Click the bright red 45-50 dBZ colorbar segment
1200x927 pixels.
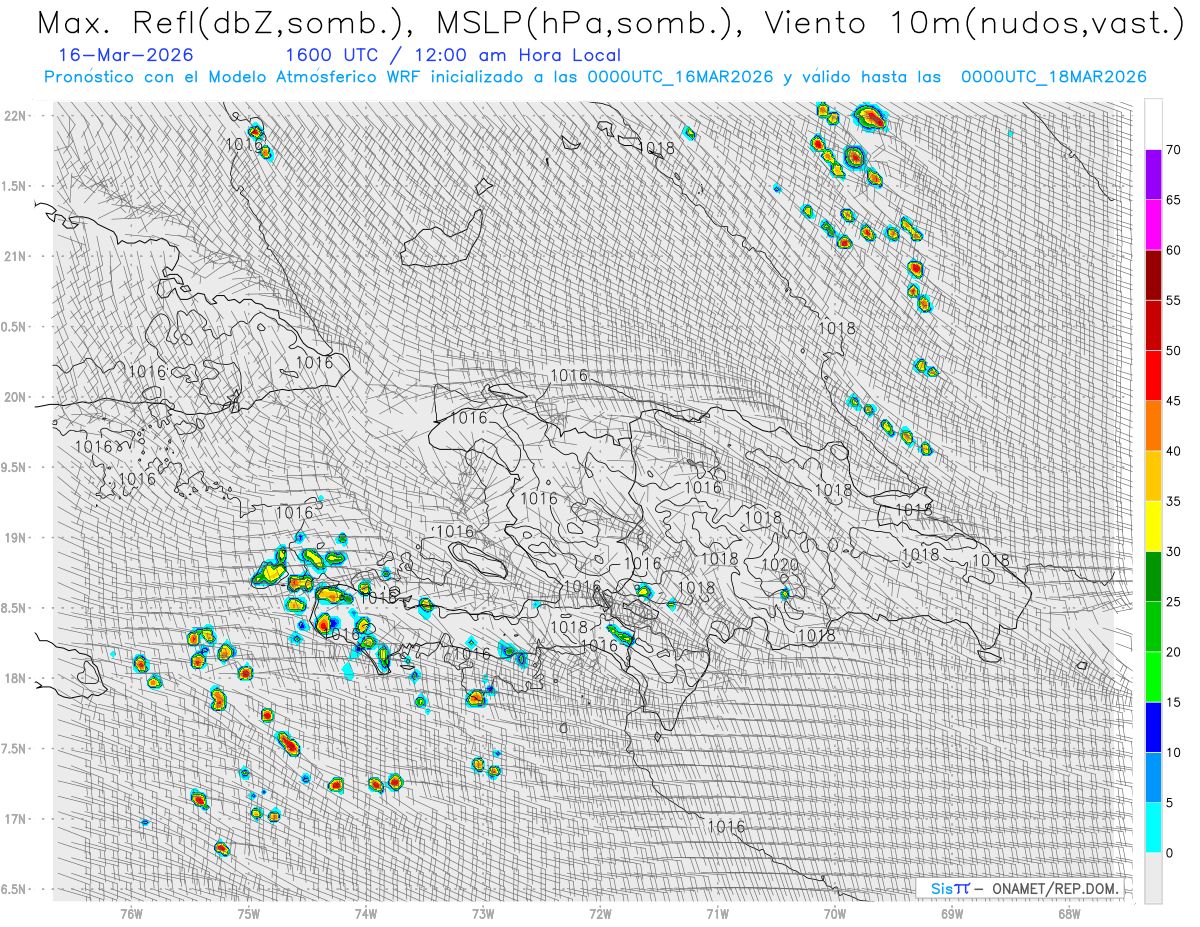(1153, 376)
